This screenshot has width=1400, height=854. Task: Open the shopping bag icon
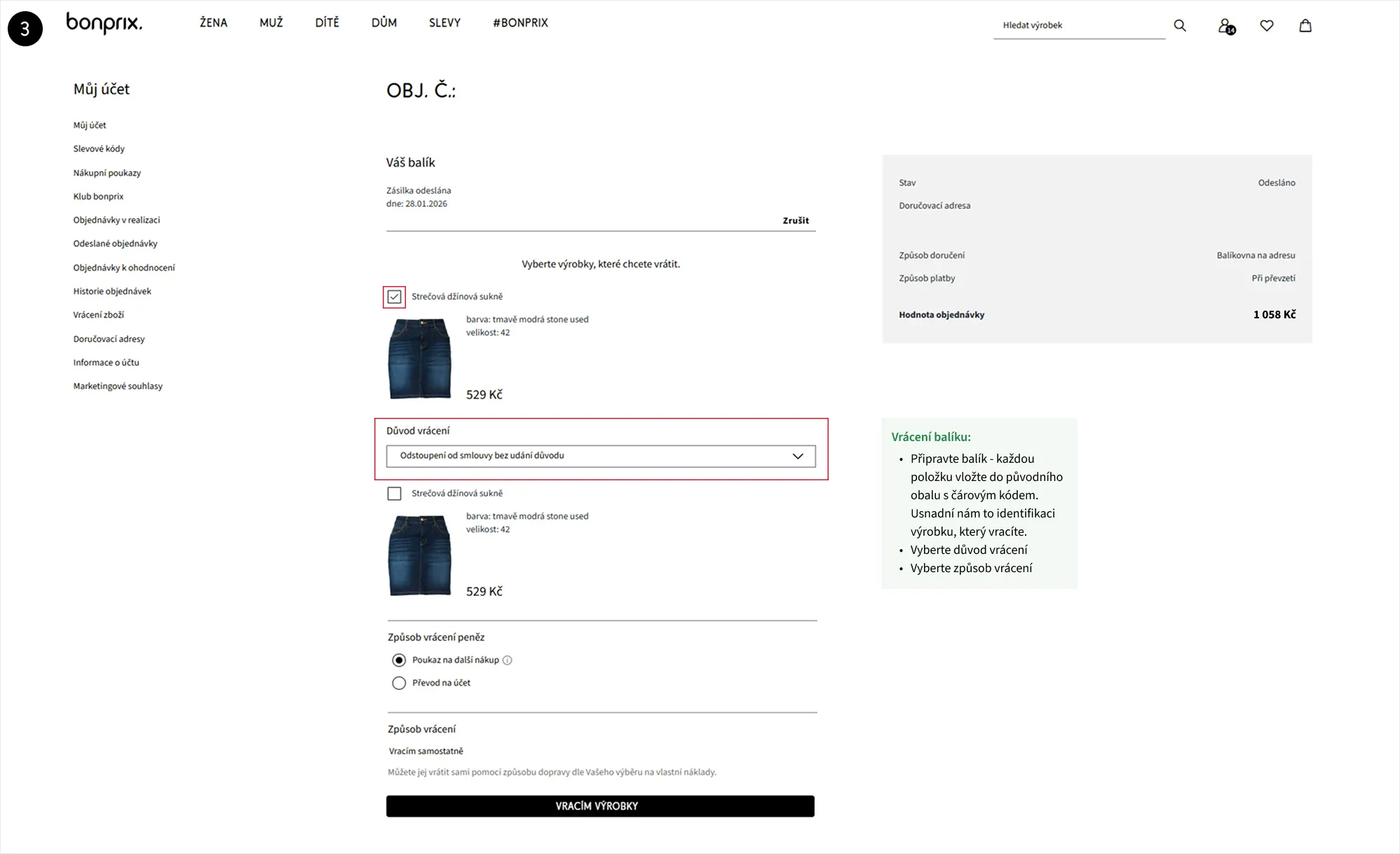(x=1305, y=25)
